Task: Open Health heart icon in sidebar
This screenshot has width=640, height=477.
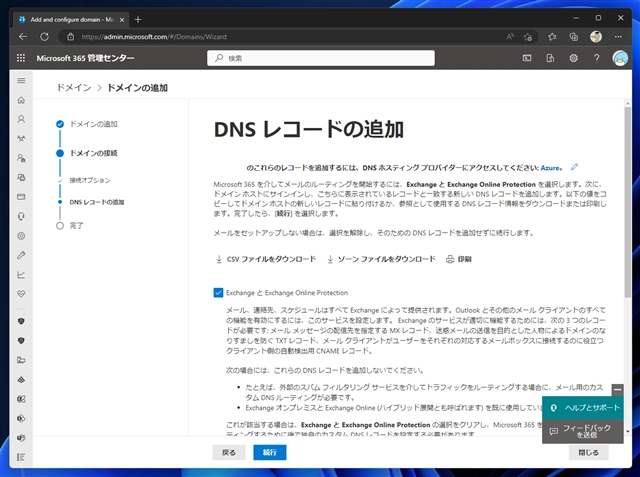Action: [21, 294]
